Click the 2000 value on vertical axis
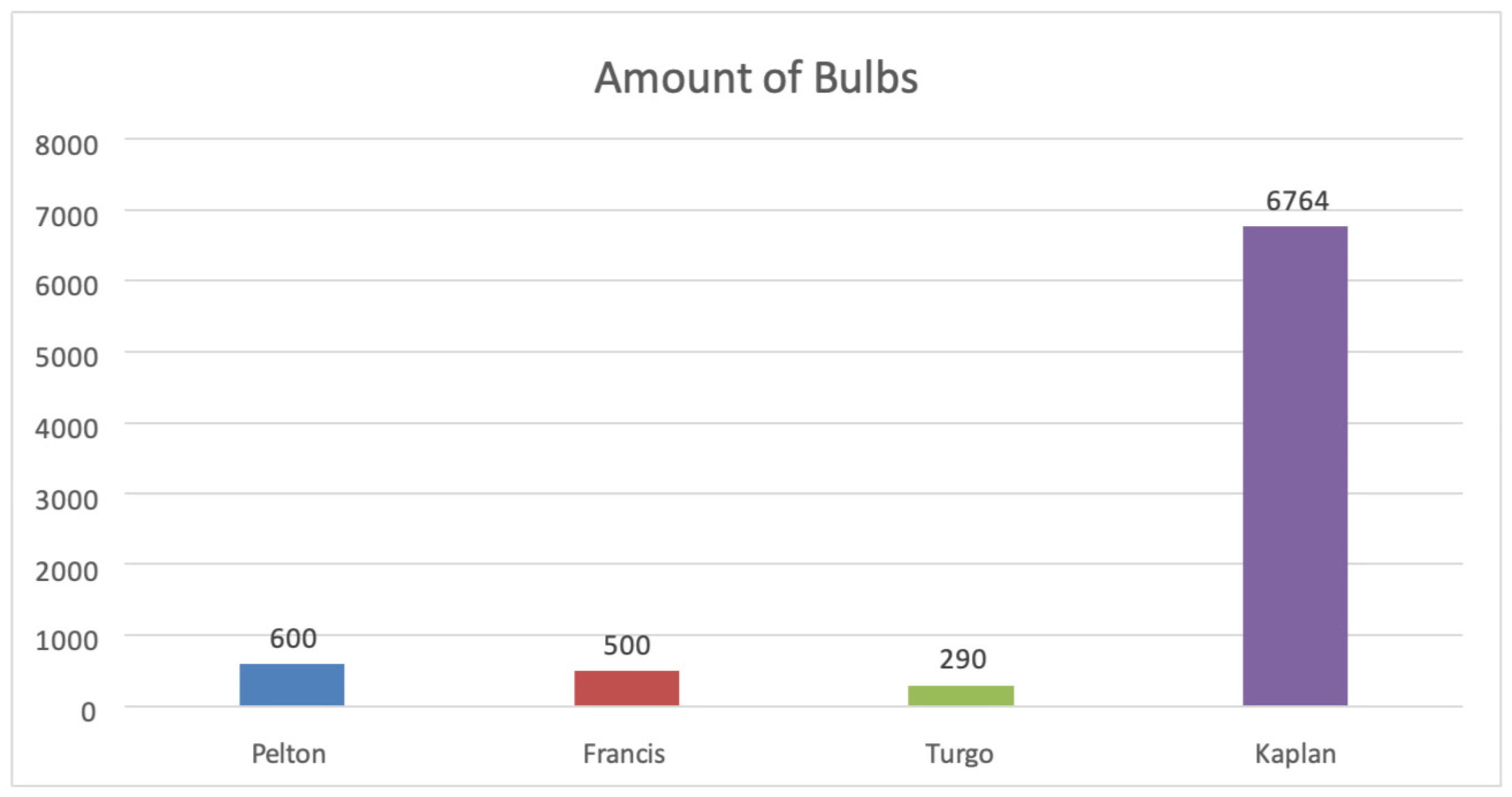Image resolution: width=1512 pixels, height=797 pixels. point(66,571)
